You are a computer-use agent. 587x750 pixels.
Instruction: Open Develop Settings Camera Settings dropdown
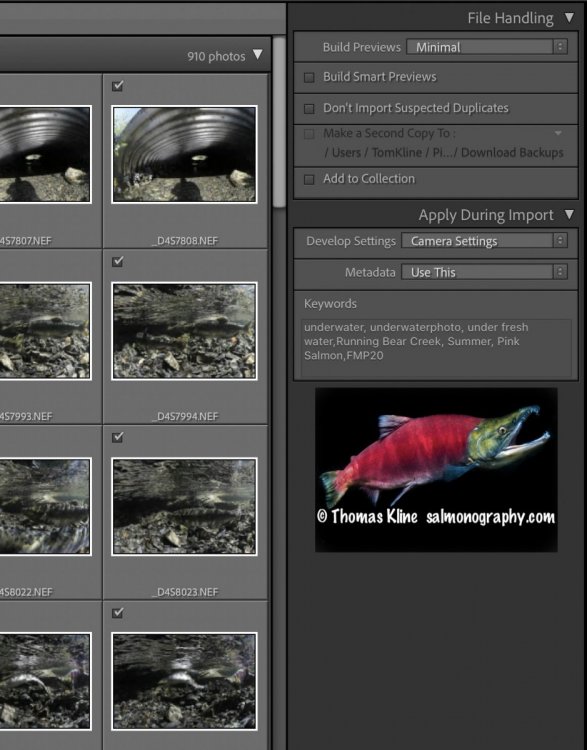click(484, 241)
